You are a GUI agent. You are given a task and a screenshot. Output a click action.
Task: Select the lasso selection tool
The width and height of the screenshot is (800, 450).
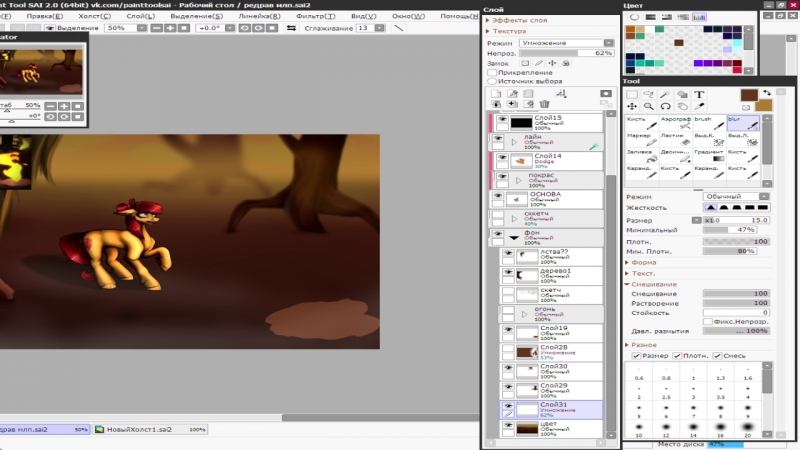pyautogui.click(x=648, y=94)
